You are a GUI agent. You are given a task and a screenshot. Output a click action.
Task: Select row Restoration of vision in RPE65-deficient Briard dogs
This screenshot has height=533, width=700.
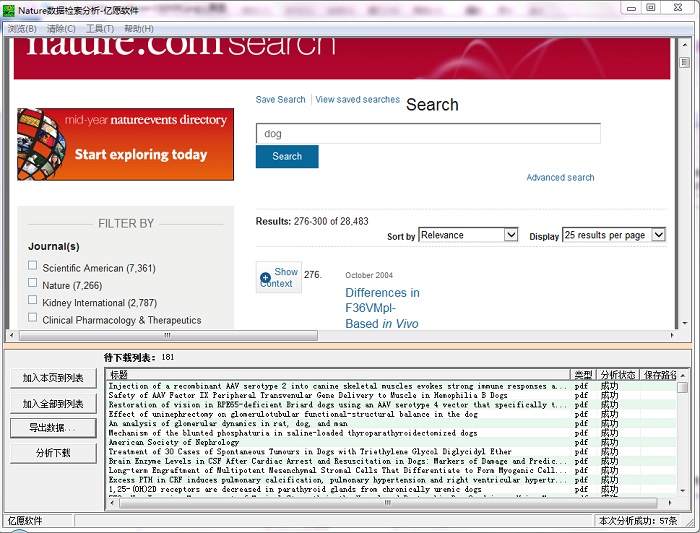click(x=392, y=405)
